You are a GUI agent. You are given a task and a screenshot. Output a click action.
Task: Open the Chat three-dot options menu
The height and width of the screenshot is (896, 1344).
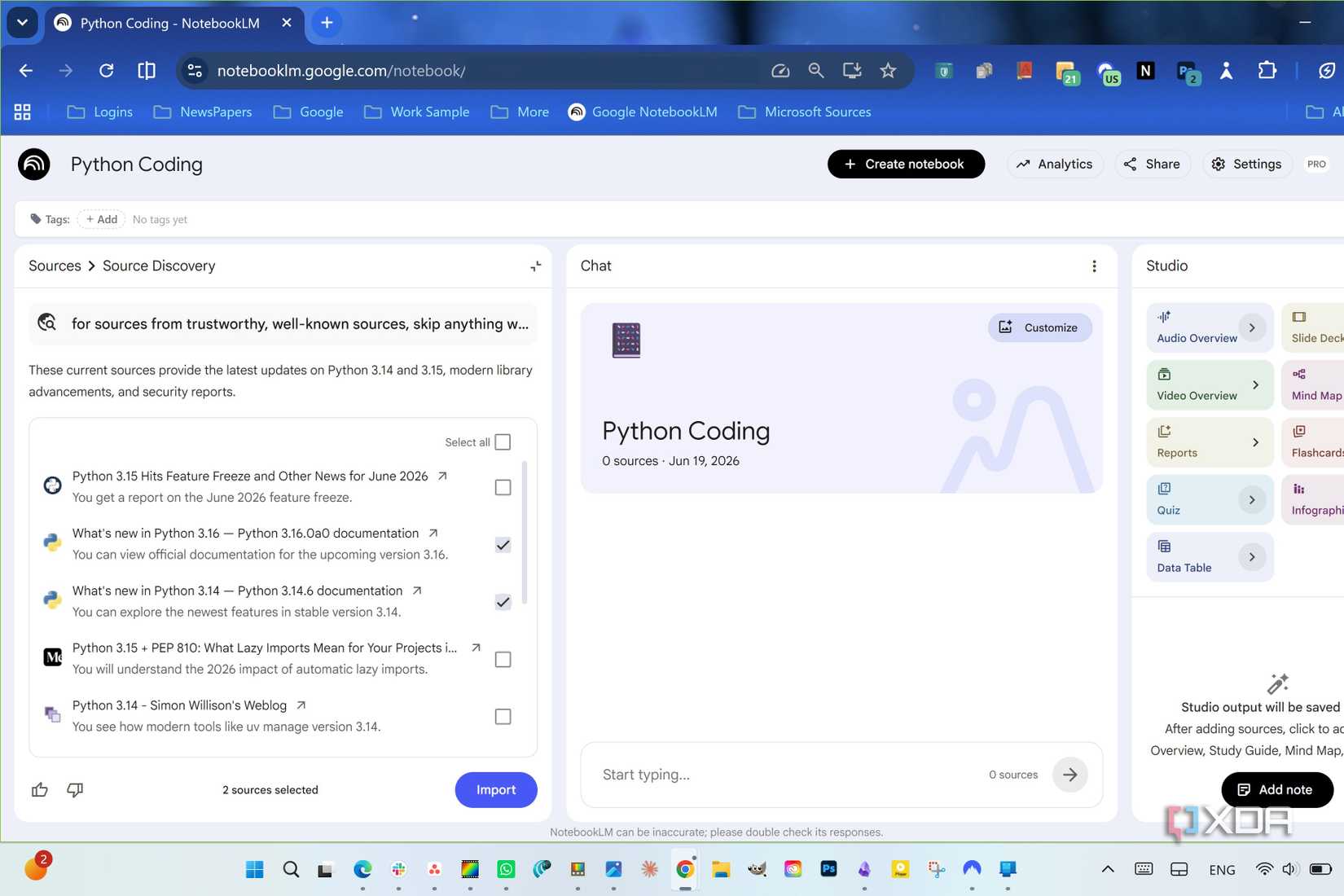1094,266
